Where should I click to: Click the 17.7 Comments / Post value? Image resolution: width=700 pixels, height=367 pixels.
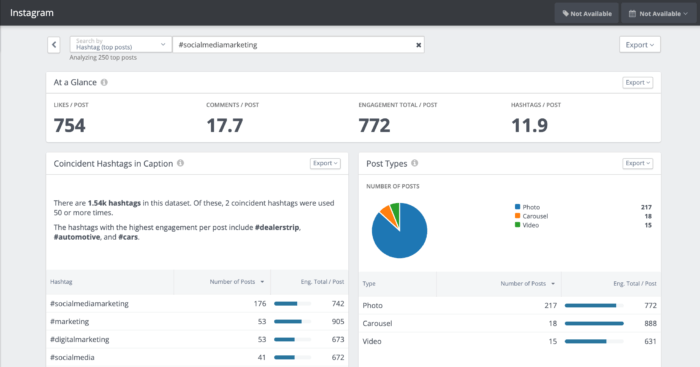225,125
